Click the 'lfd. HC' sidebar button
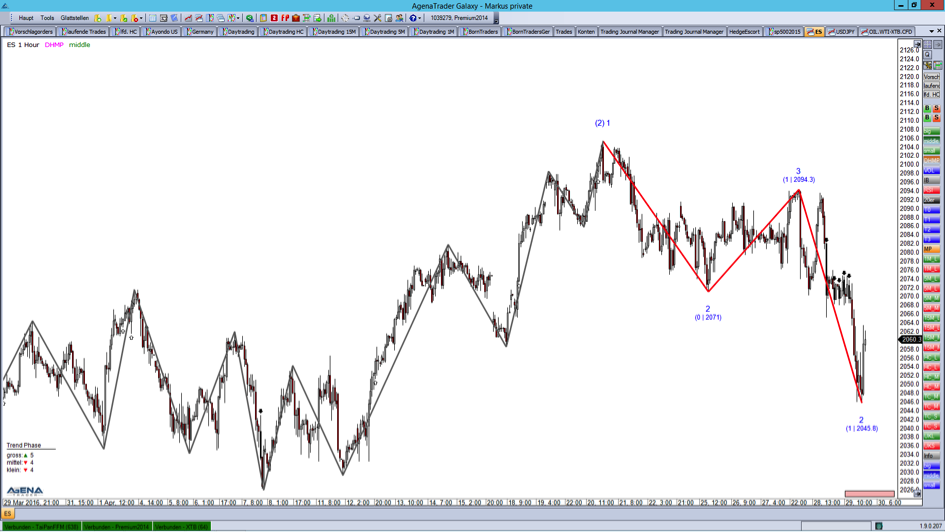 [x=932, y=95]
